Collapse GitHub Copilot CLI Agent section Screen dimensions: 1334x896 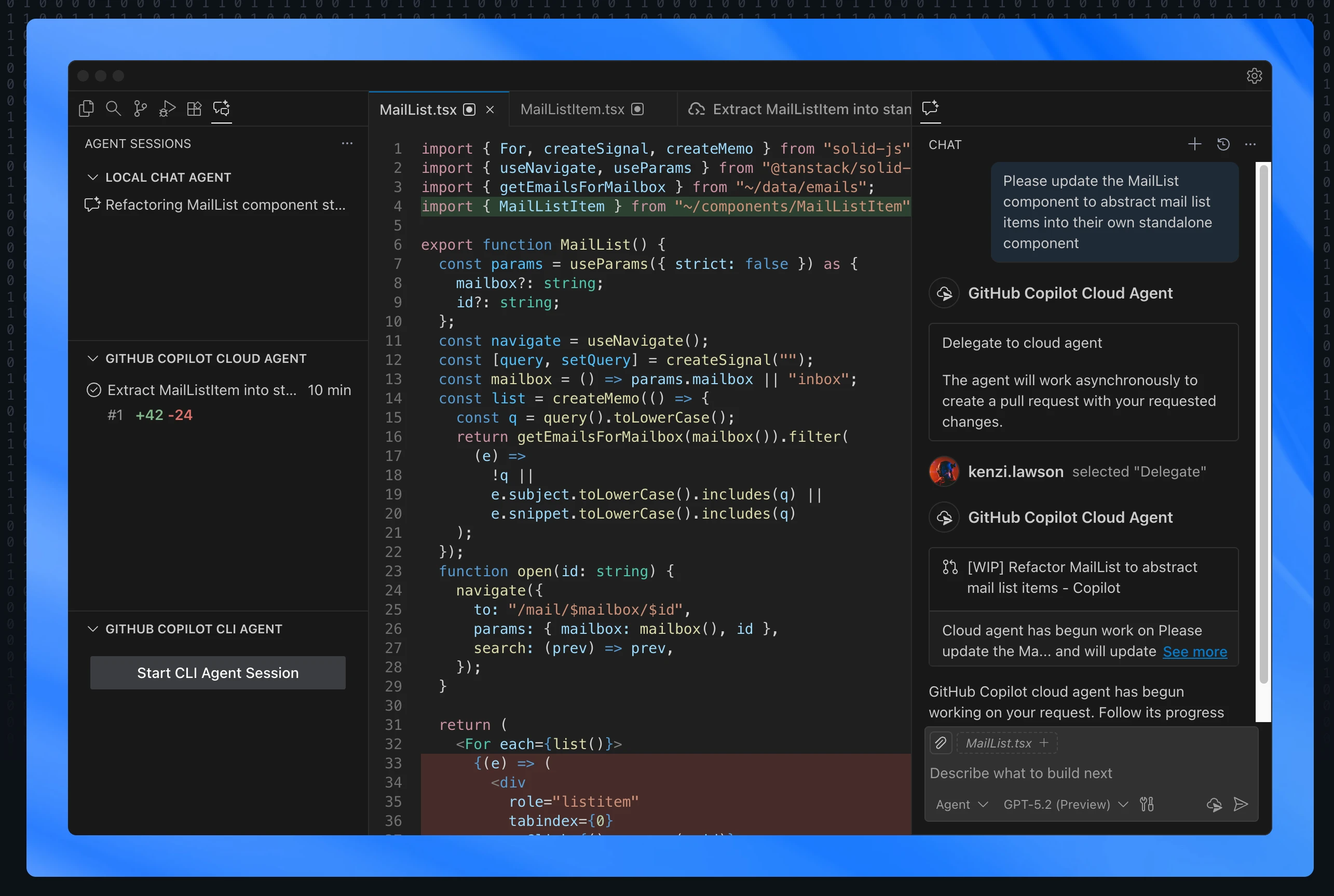pos(93,629)
